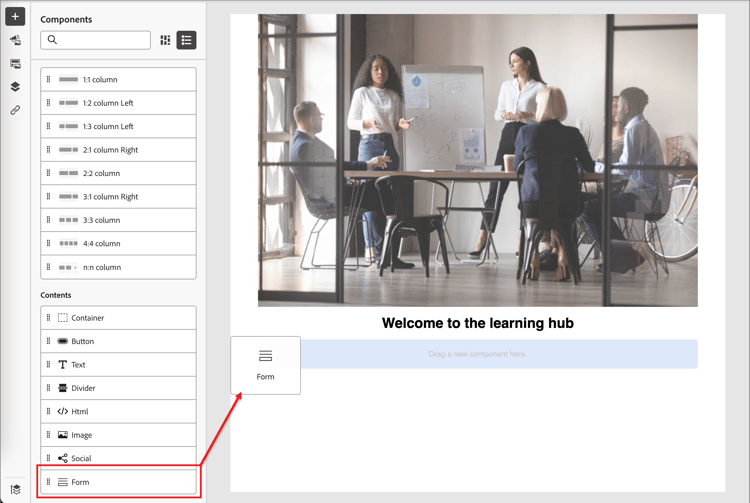Select the Image content component

pos(119,435)
